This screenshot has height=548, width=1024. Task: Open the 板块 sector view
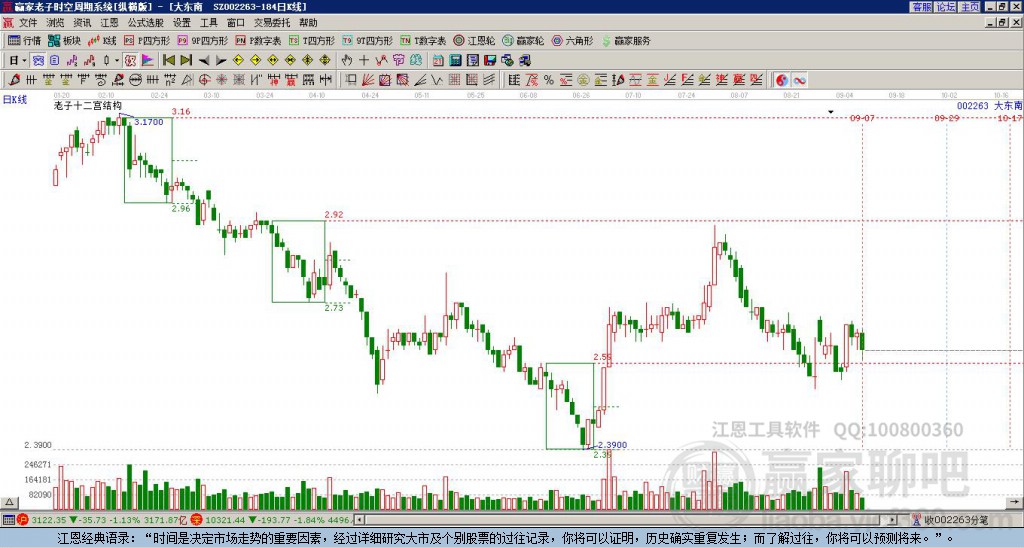(x=65, y=40)
